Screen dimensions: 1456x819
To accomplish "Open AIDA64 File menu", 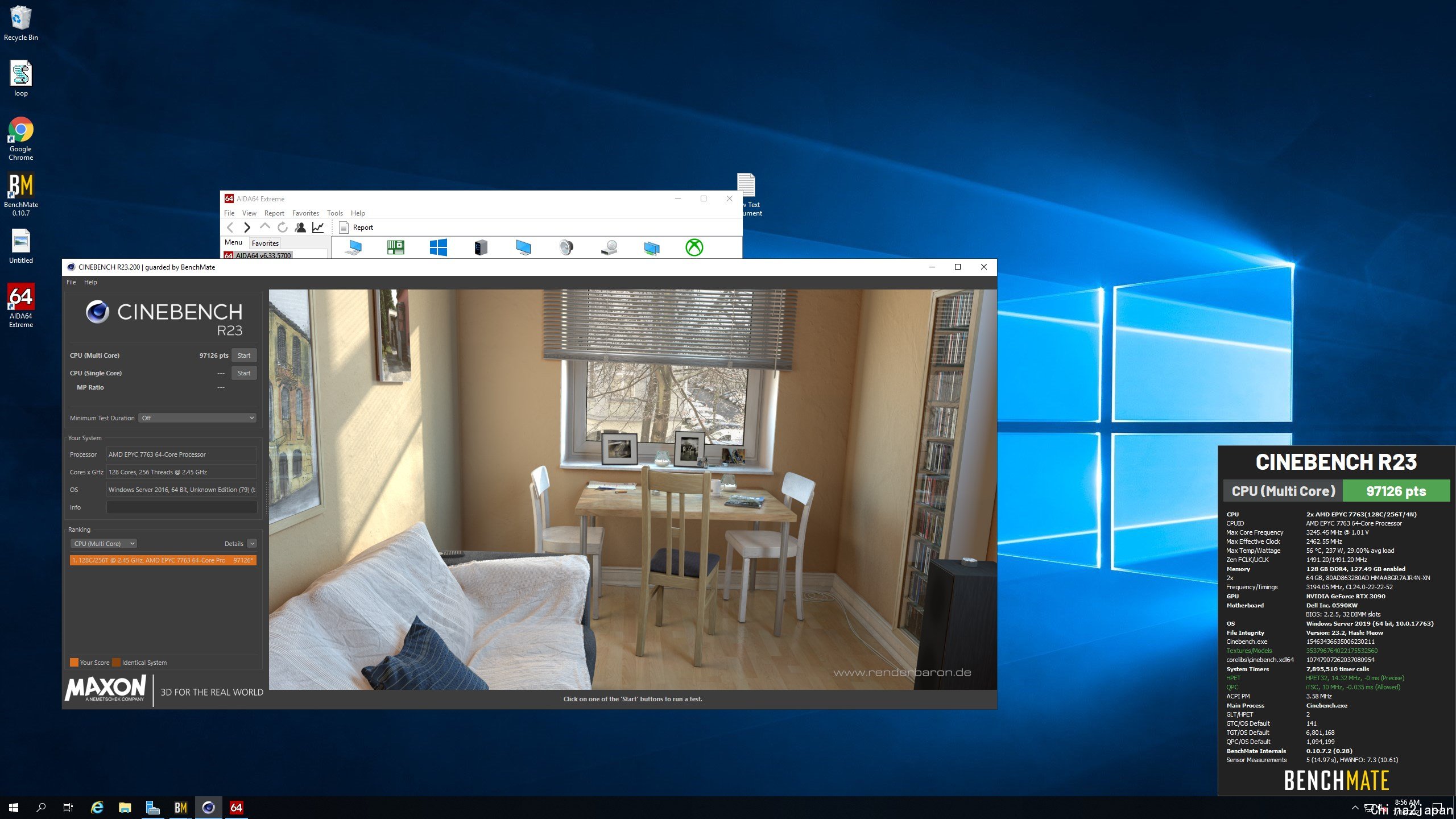I will click(229, 213).
